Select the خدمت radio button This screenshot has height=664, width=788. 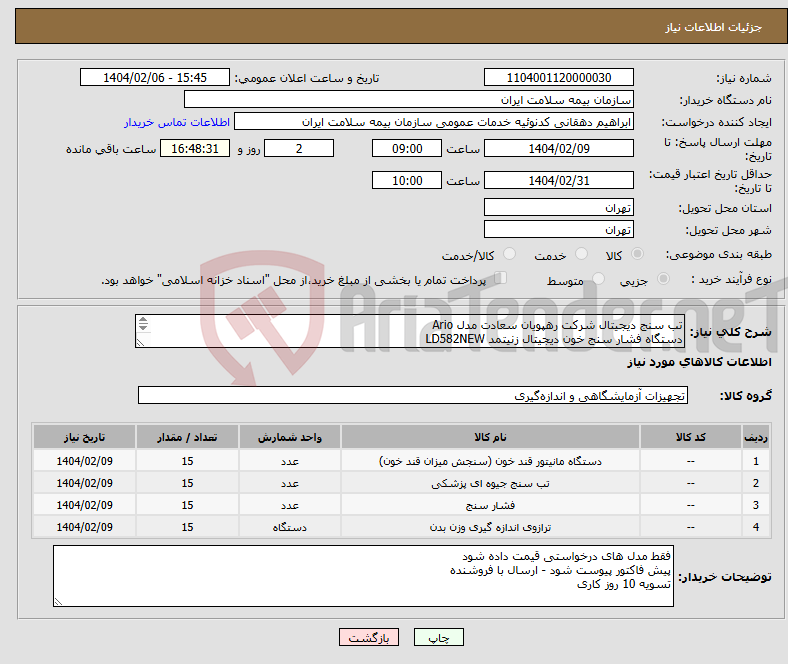(581, 254)
